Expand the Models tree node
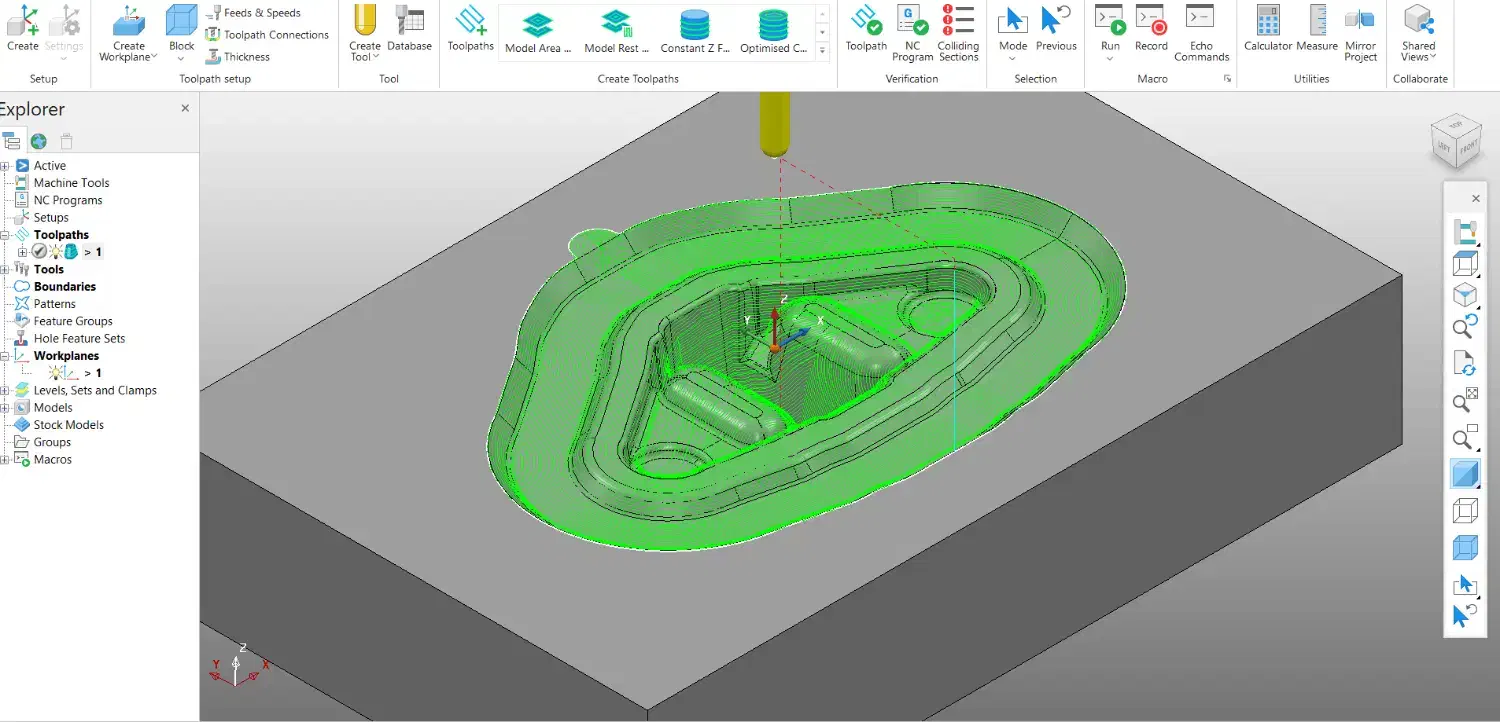This screenshot has width=1500, height=722. click(x=5, y=408)
